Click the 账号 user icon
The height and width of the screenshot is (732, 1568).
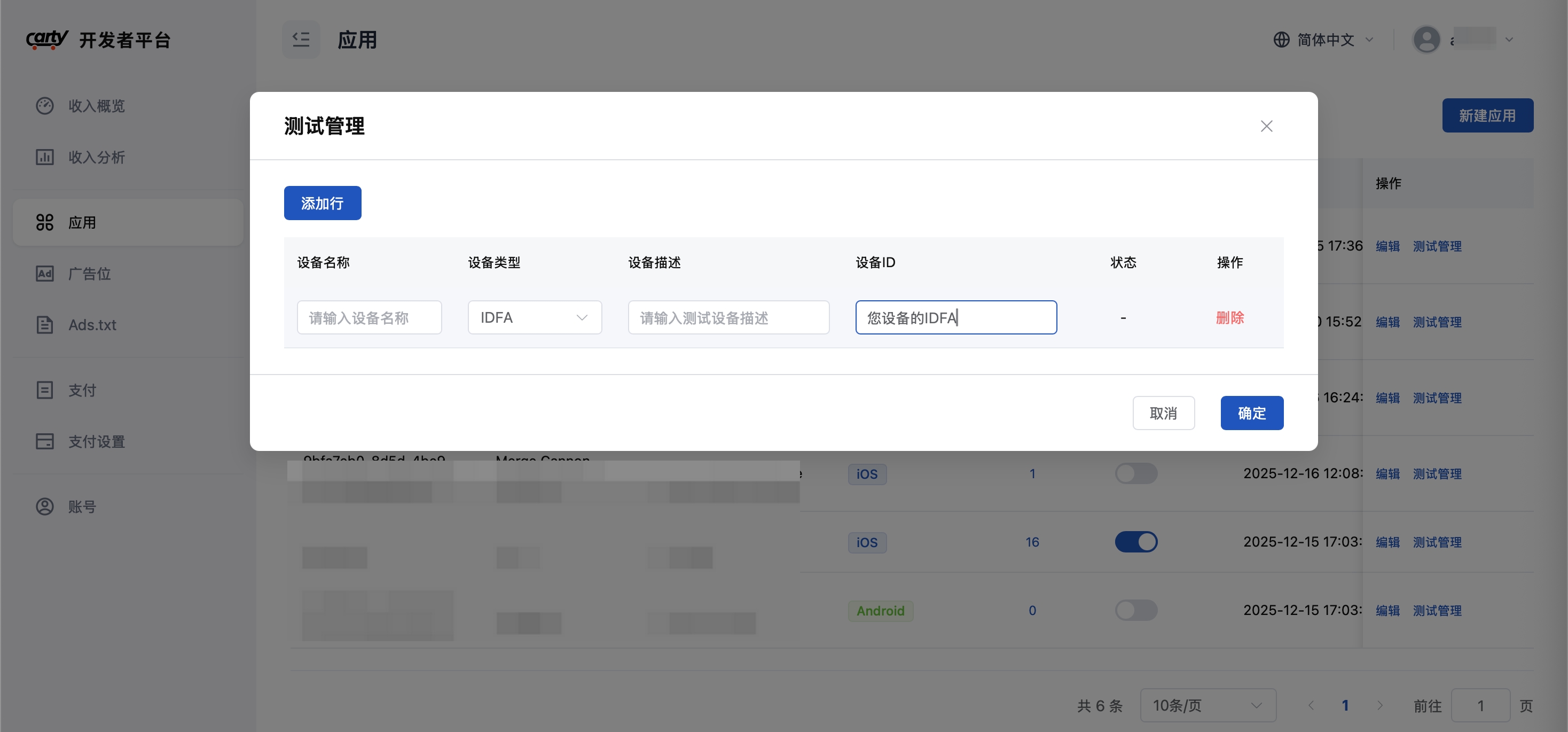click(44, 506)
